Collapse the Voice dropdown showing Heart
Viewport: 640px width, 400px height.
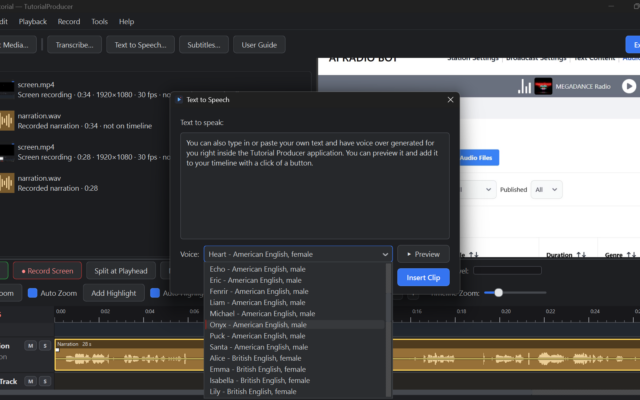click(298, 254)
